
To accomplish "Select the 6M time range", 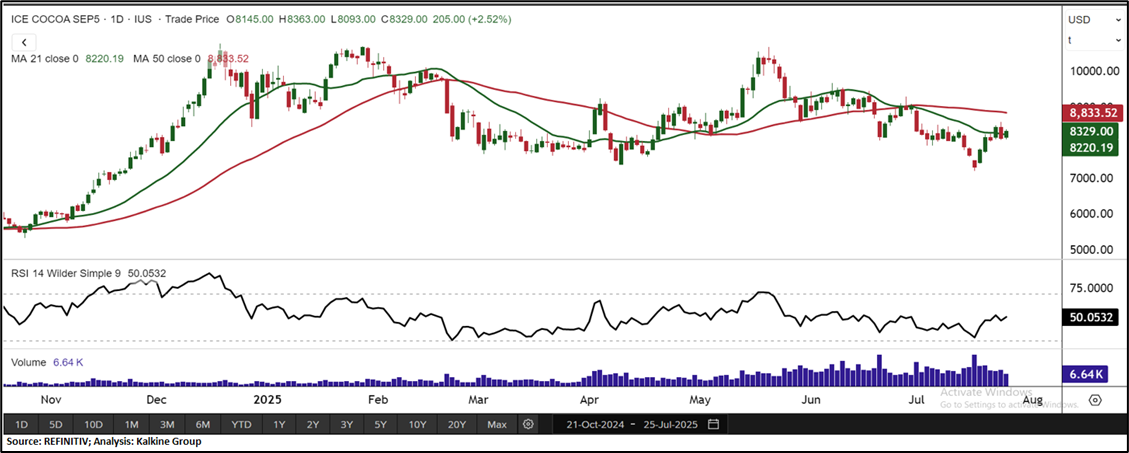I will pos(202,424).
